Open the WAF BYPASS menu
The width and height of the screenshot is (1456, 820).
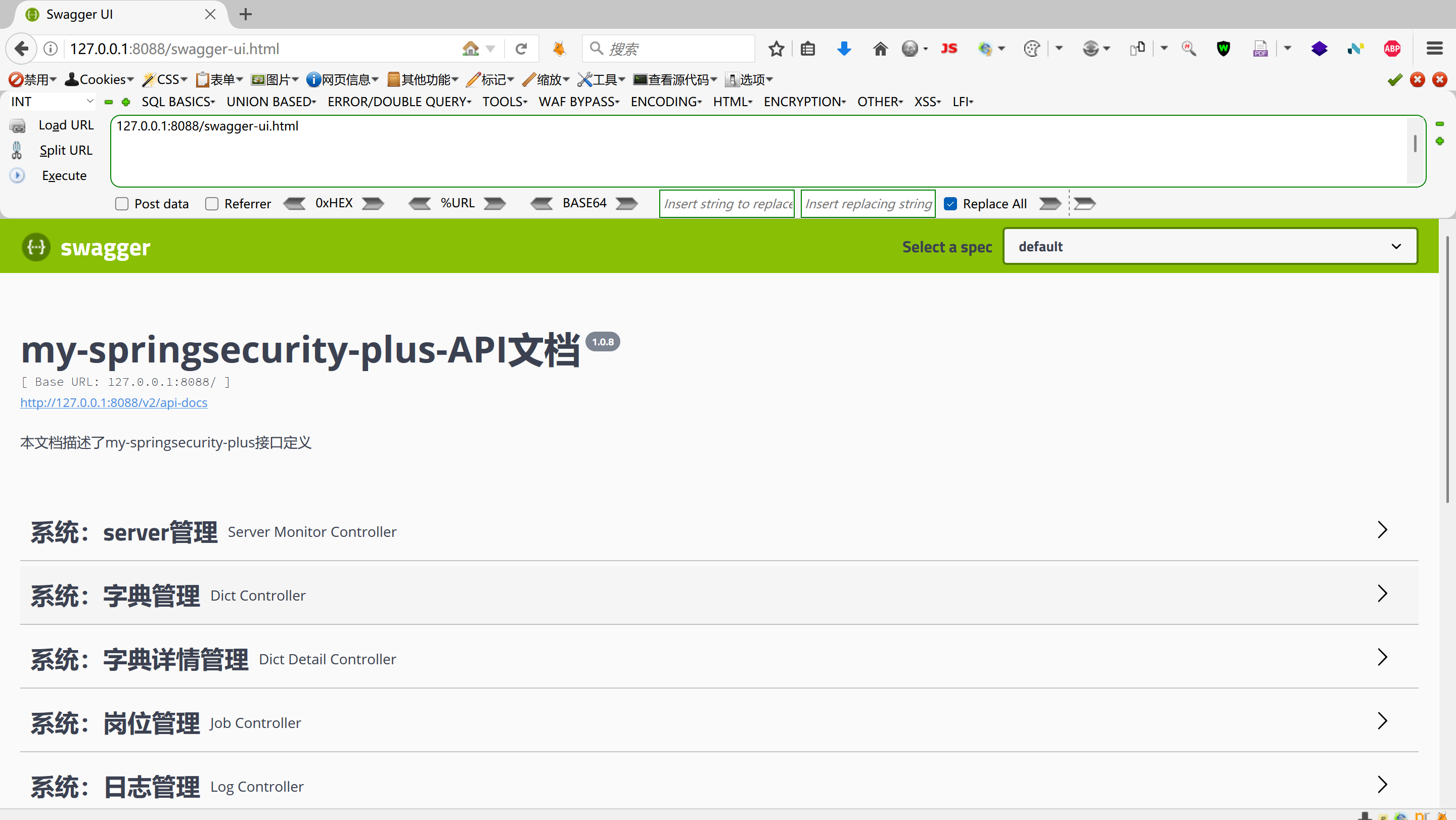tap(578, 102)
